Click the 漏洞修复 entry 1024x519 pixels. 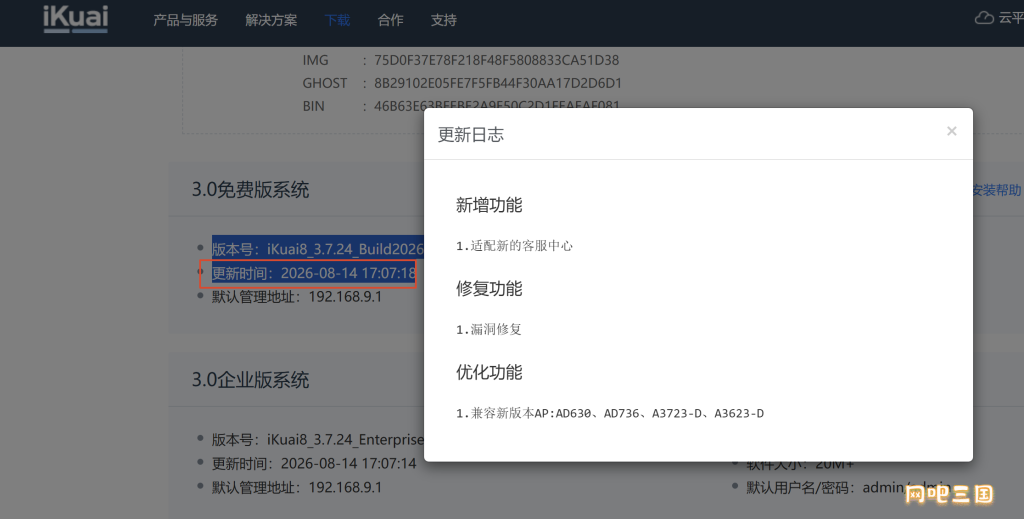(x=488, y=330)
